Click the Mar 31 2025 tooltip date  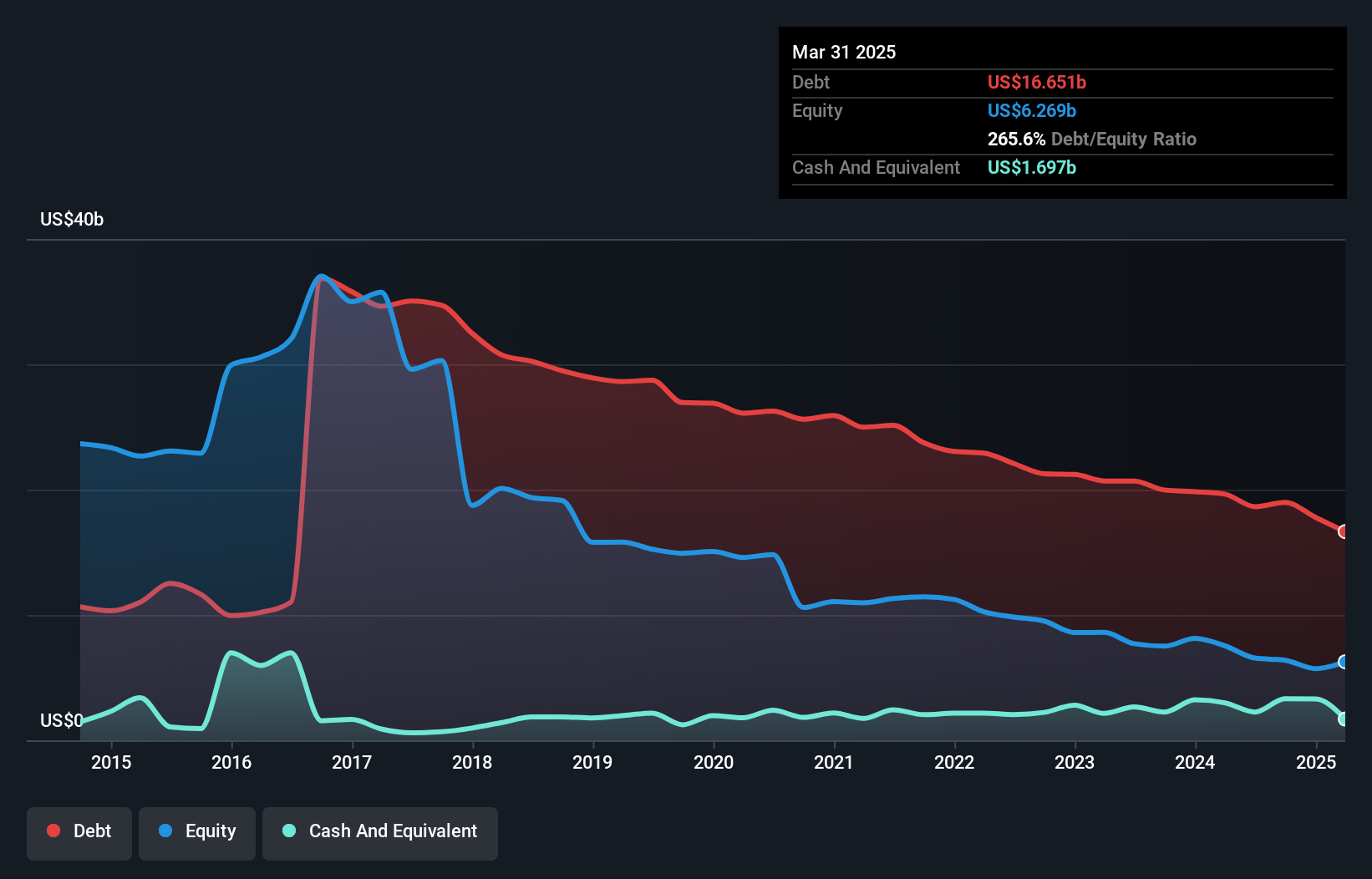coord(844,52)
